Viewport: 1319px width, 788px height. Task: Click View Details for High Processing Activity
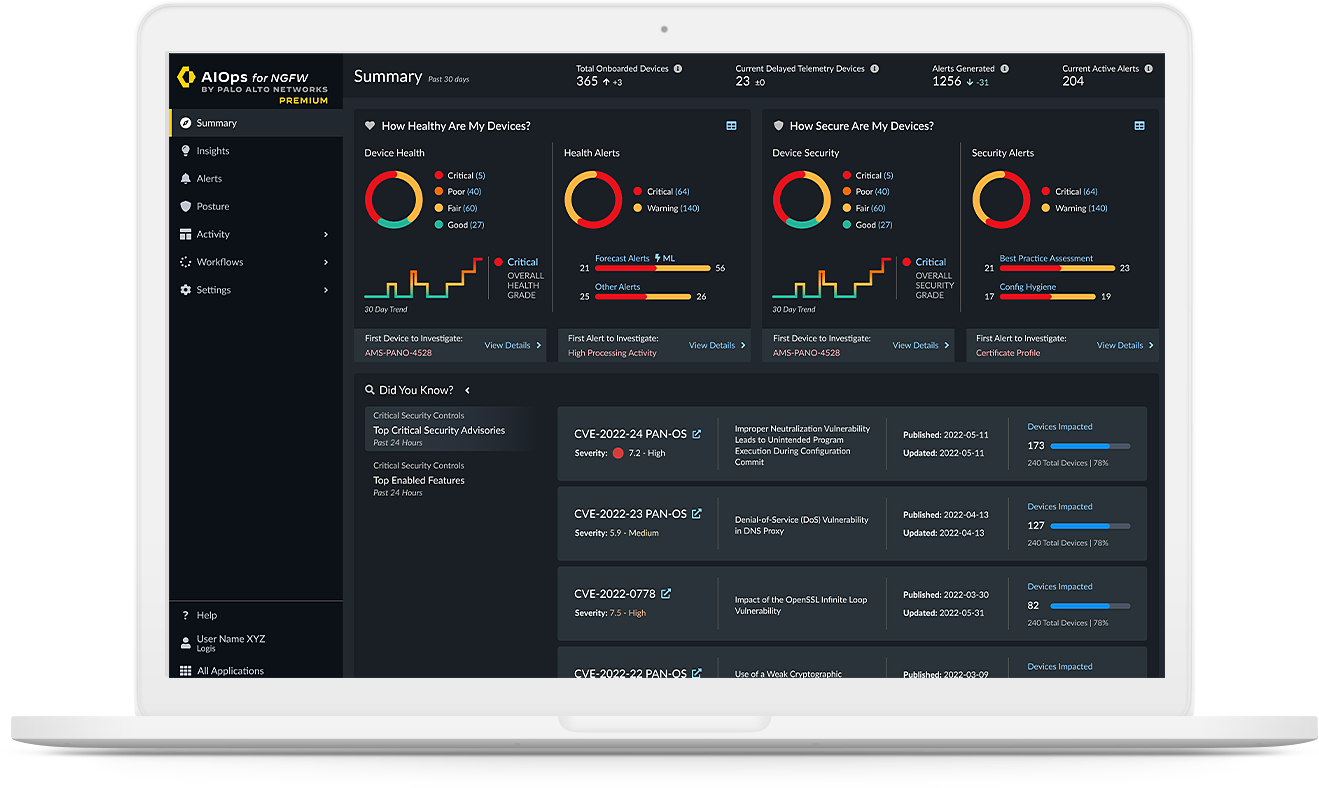(x=714, y=345)
